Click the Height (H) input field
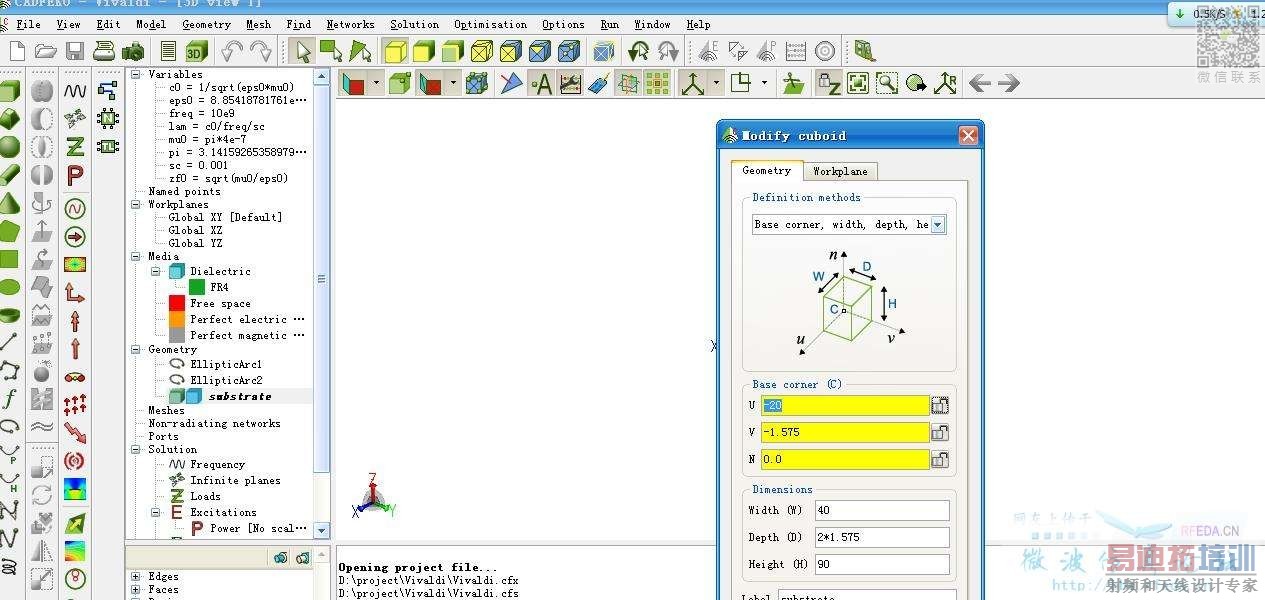 pos(882,564)
